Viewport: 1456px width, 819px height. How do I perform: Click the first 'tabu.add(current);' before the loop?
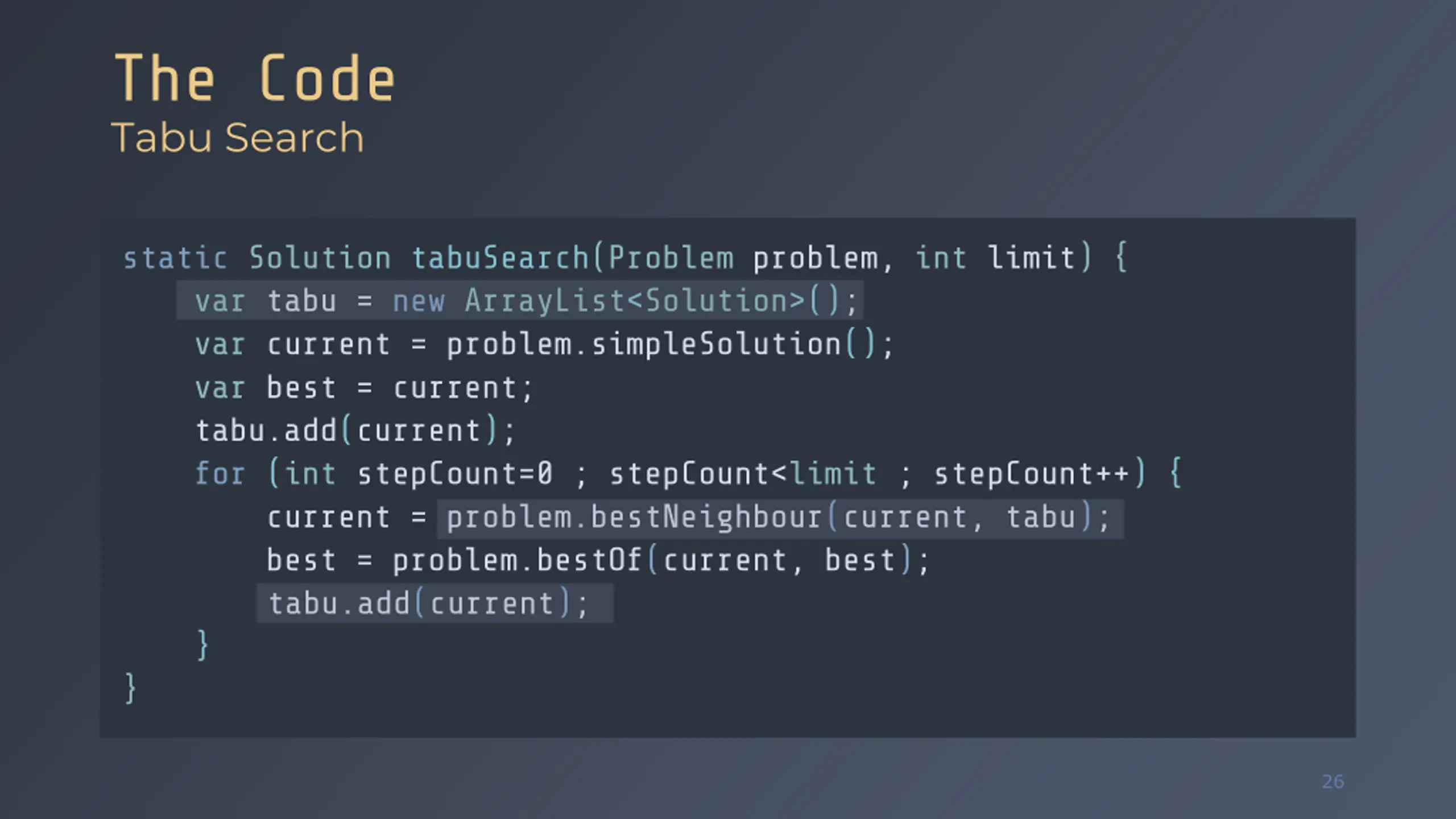tap(355, 431)
